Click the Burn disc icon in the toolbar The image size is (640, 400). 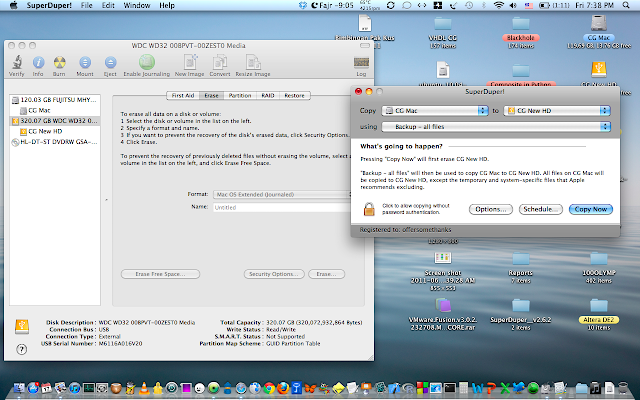[x=60, y=62]
